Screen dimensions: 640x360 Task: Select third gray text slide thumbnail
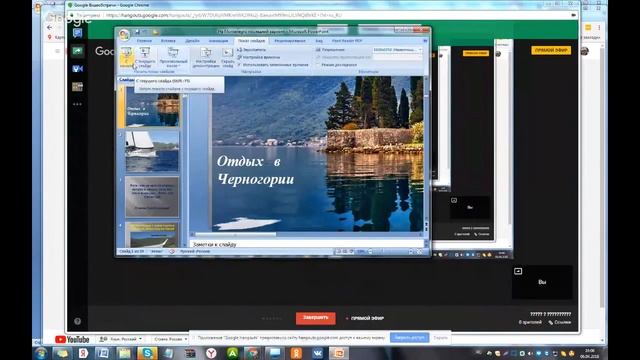[152, 196]
